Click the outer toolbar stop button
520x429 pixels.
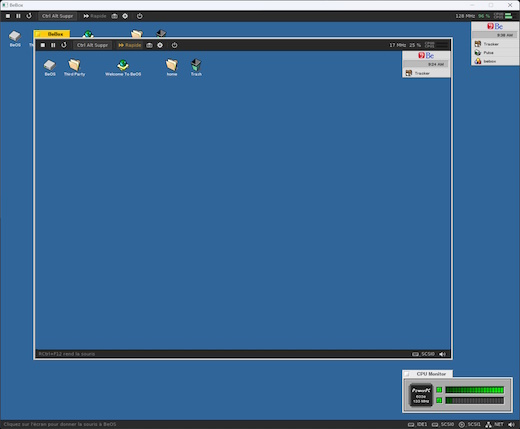click(x=8, y=16)
